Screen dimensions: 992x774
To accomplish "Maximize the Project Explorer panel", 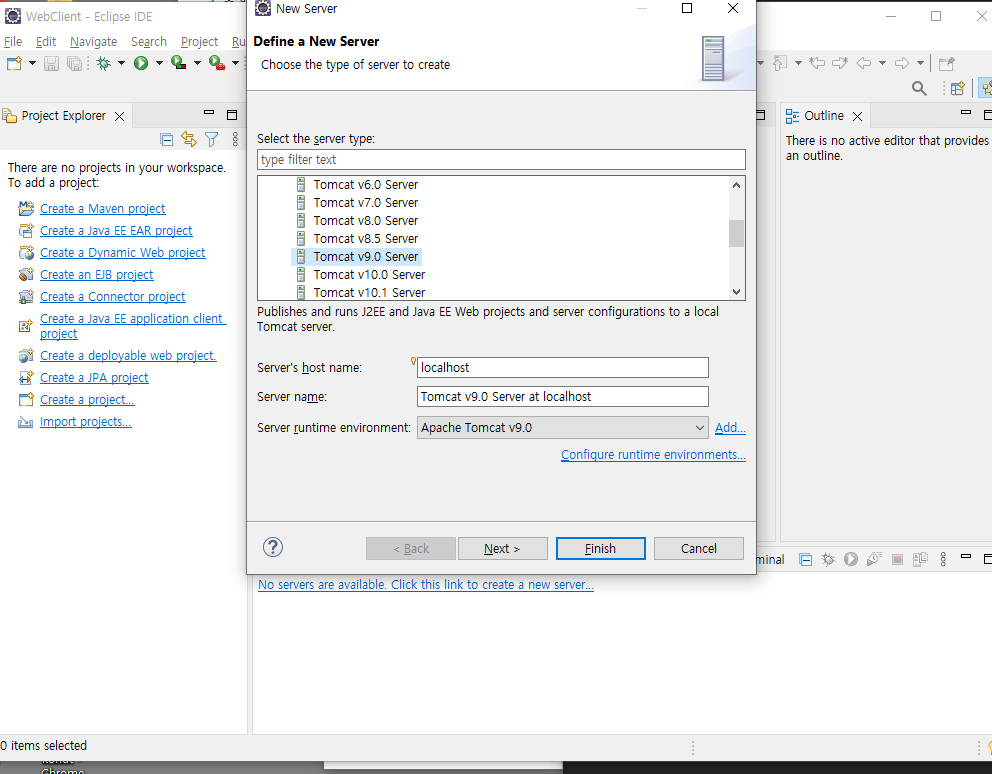I will [x=232, y=115].
